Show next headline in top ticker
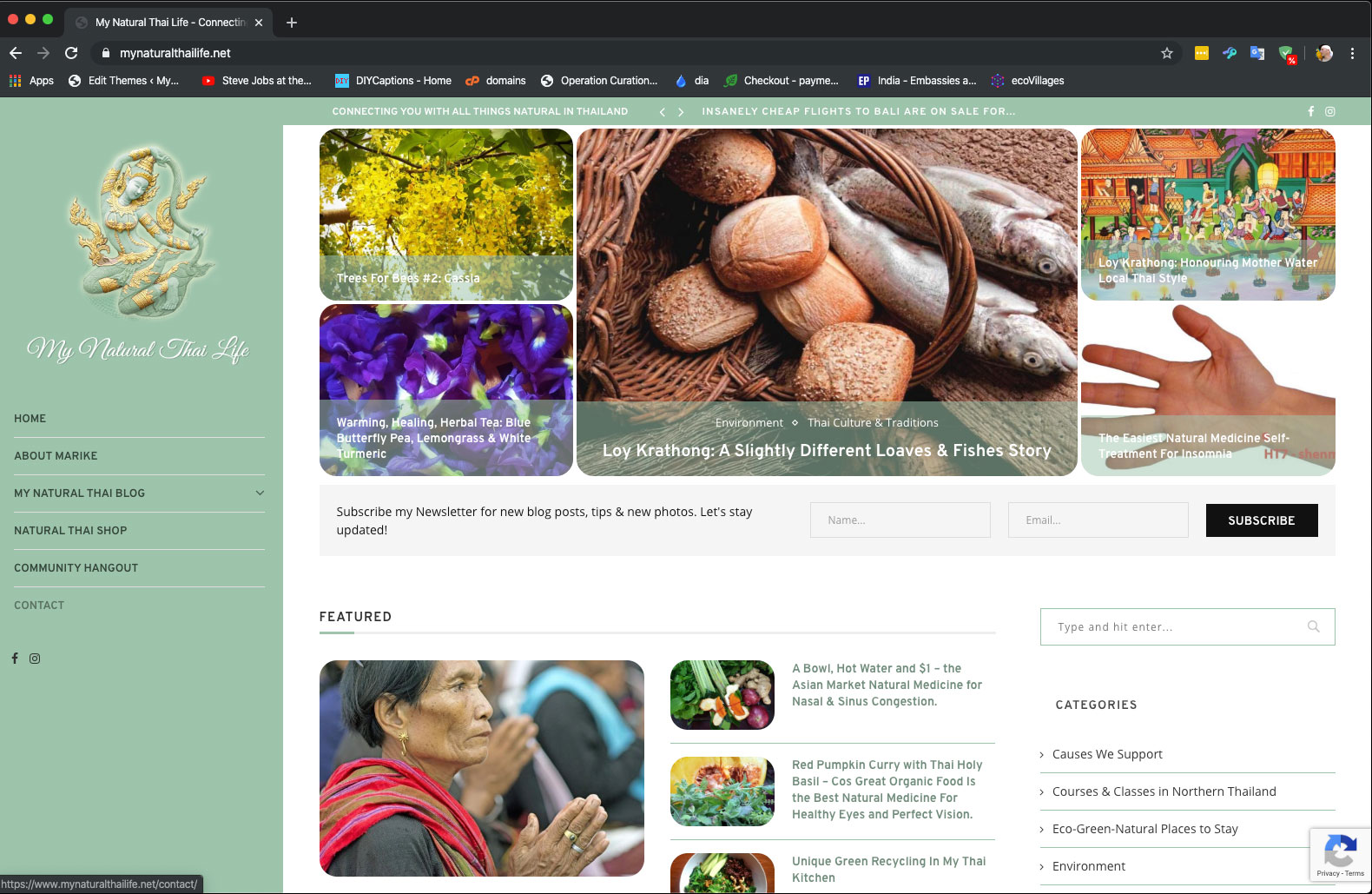The width and height of the screenshot is (1372, 894). (x=681, y=112)
